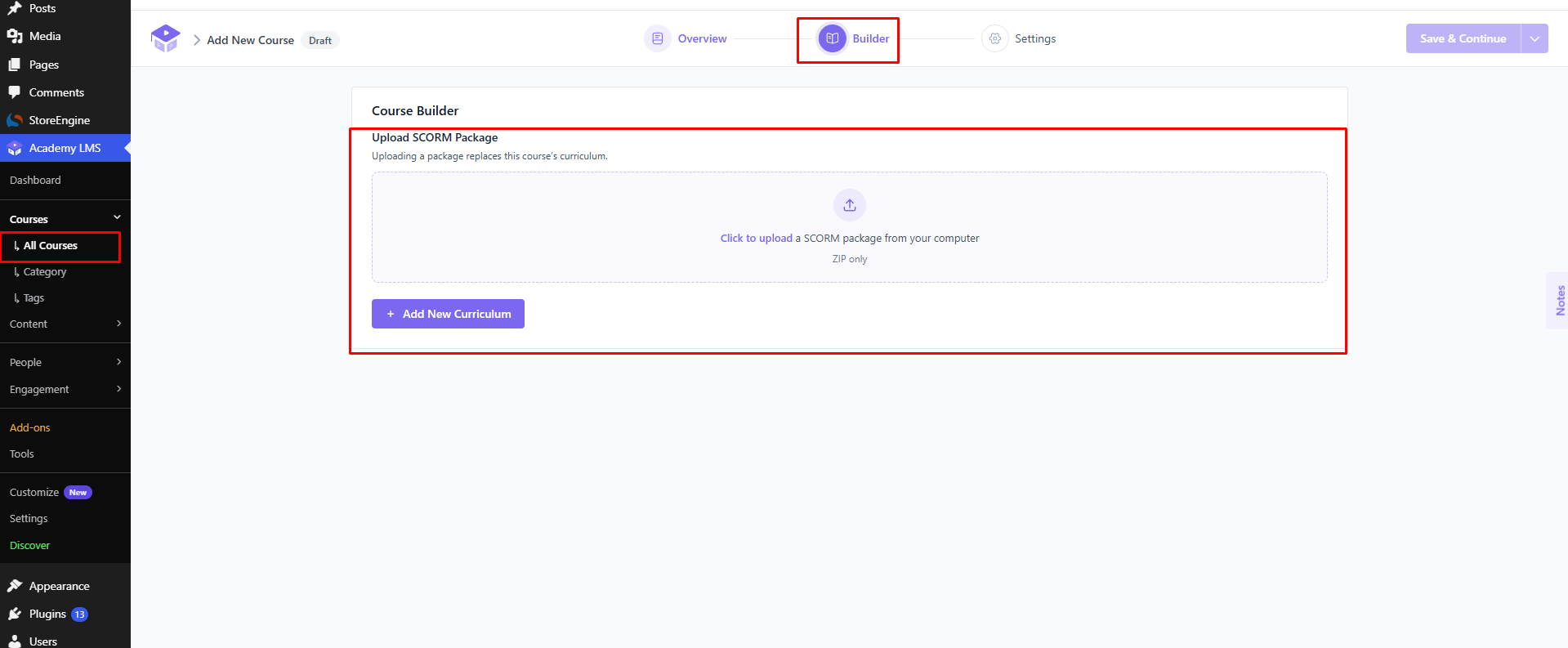
Task: Click the Plugins icon in sidebar
Action: point(15,614)
